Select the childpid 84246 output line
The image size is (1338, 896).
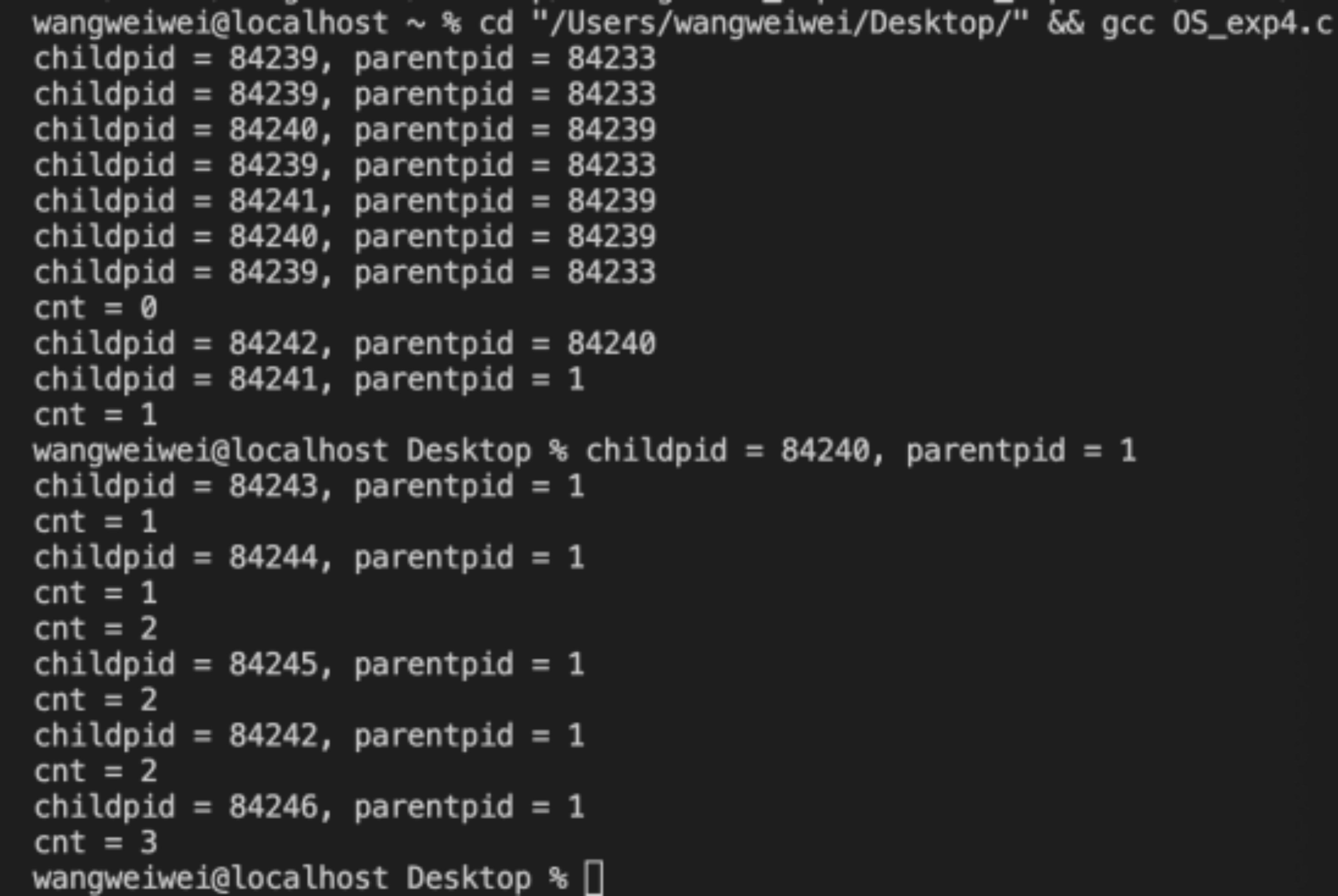(x=309, y=807)
